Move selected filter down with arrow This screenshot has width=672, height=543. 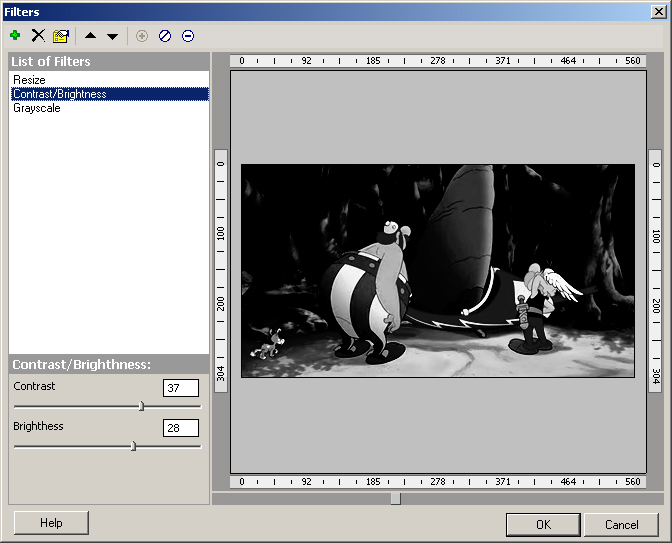click(112, 36)
